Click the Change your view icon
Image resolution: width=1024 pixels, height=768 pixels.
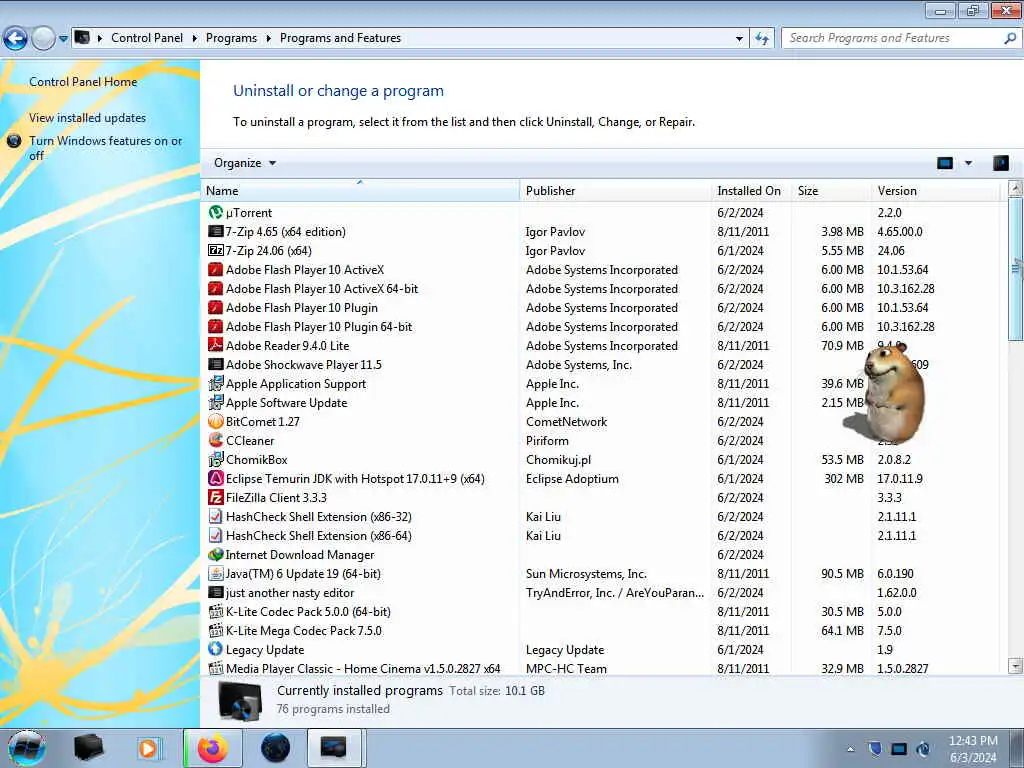(945, 163)
